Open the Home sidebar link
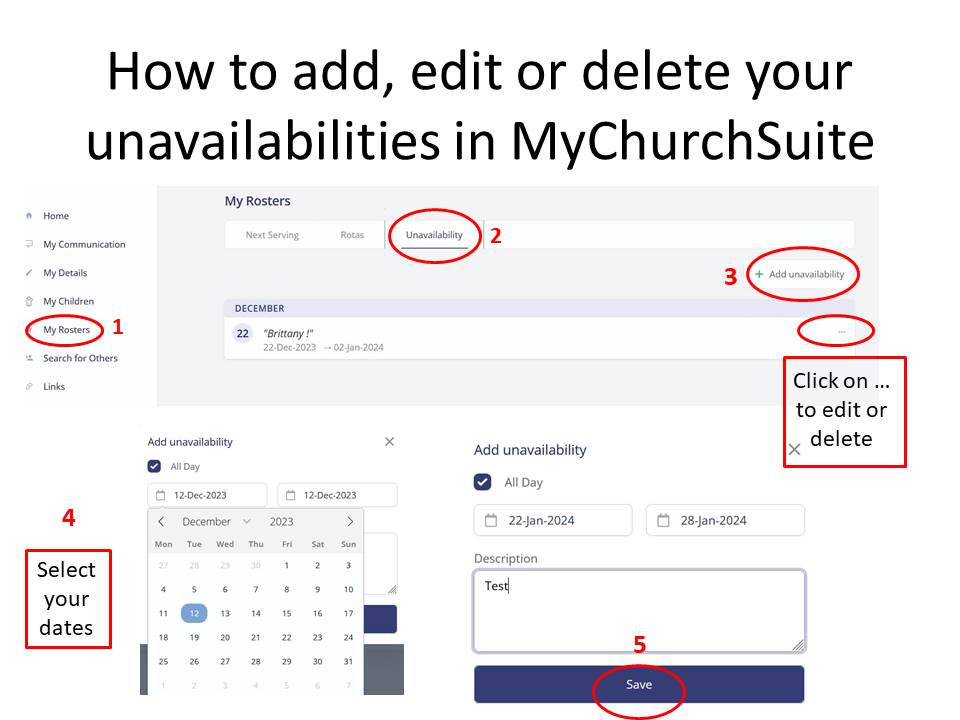This screenshot has width=960, height=720. tap(56, 216)
